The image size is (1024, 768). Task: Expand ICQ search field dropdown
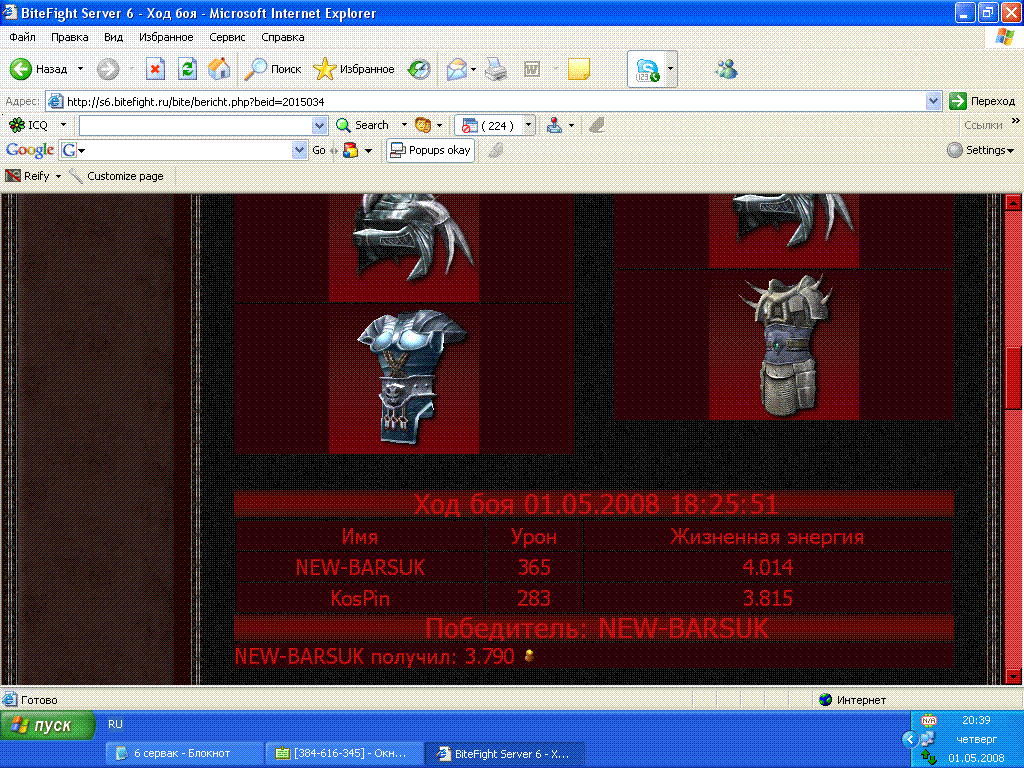click(319, 125)
